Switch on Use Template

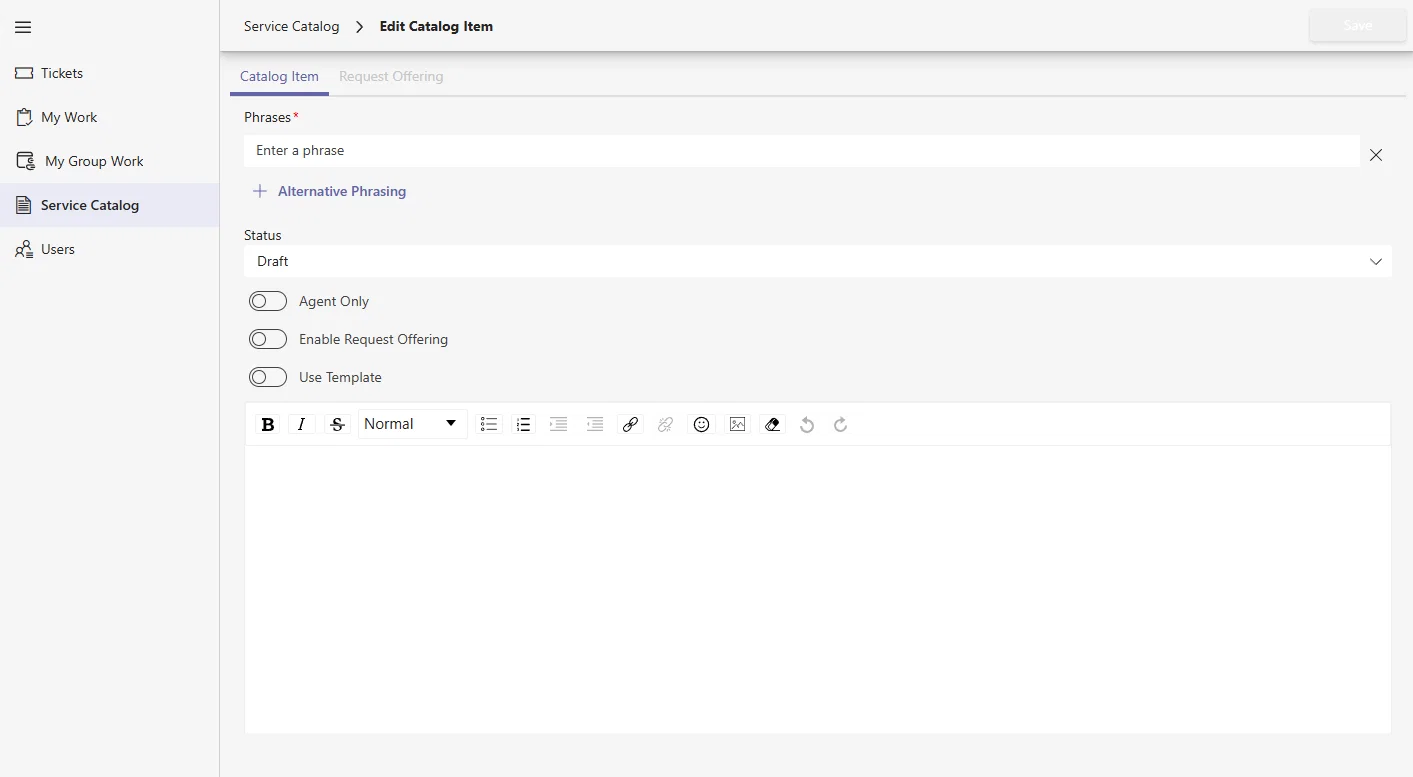(x=268, y=377)
